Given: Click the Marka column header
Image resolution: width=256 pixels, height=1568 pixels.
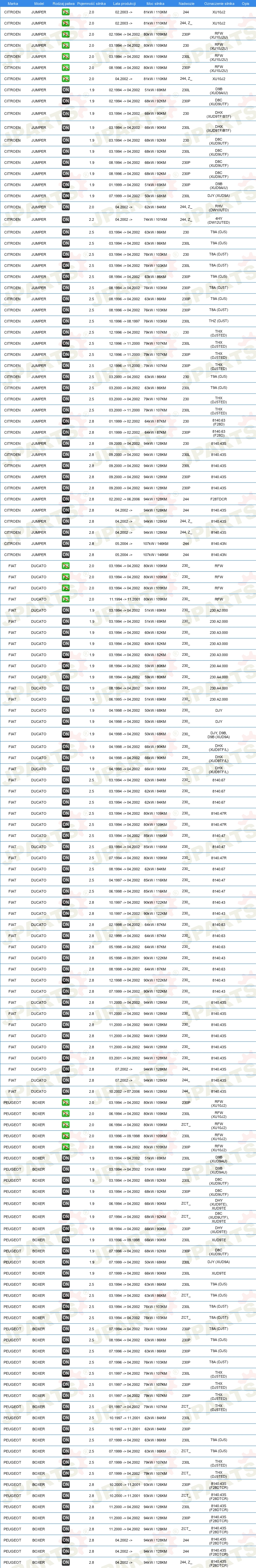Looking at the screenshot, I should [x=12, y=4].
